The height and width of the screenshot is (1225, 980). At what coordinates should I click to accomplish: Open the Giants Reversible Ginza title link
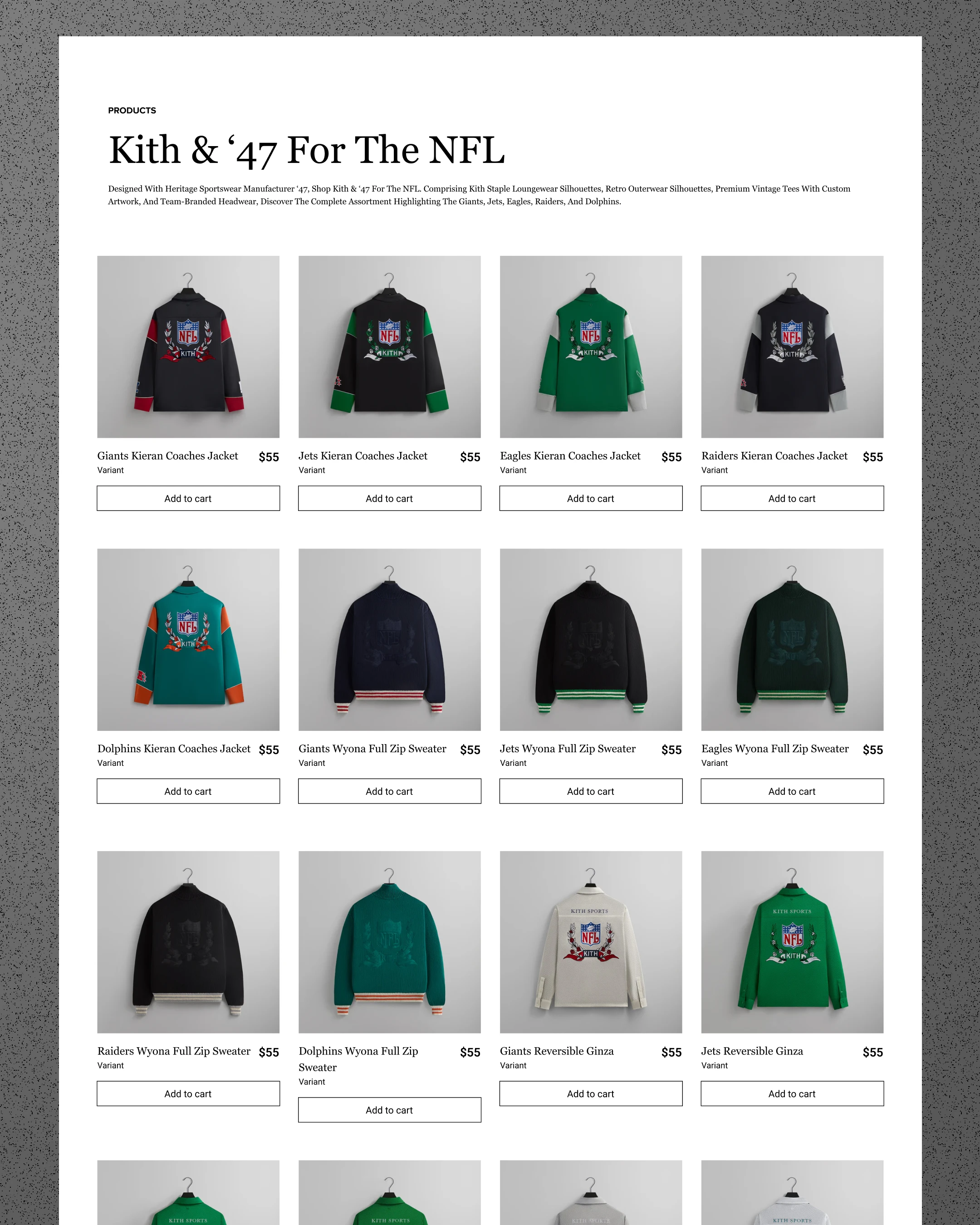(x=557, y=1051)
